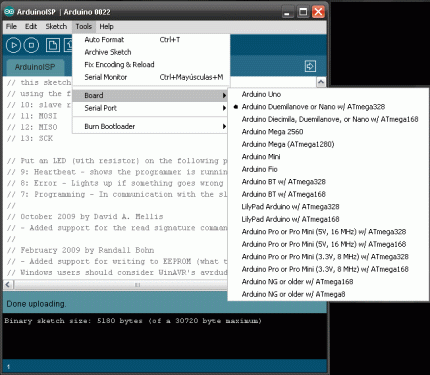Click the Stop toolbar icon

(x=31, y=45)
